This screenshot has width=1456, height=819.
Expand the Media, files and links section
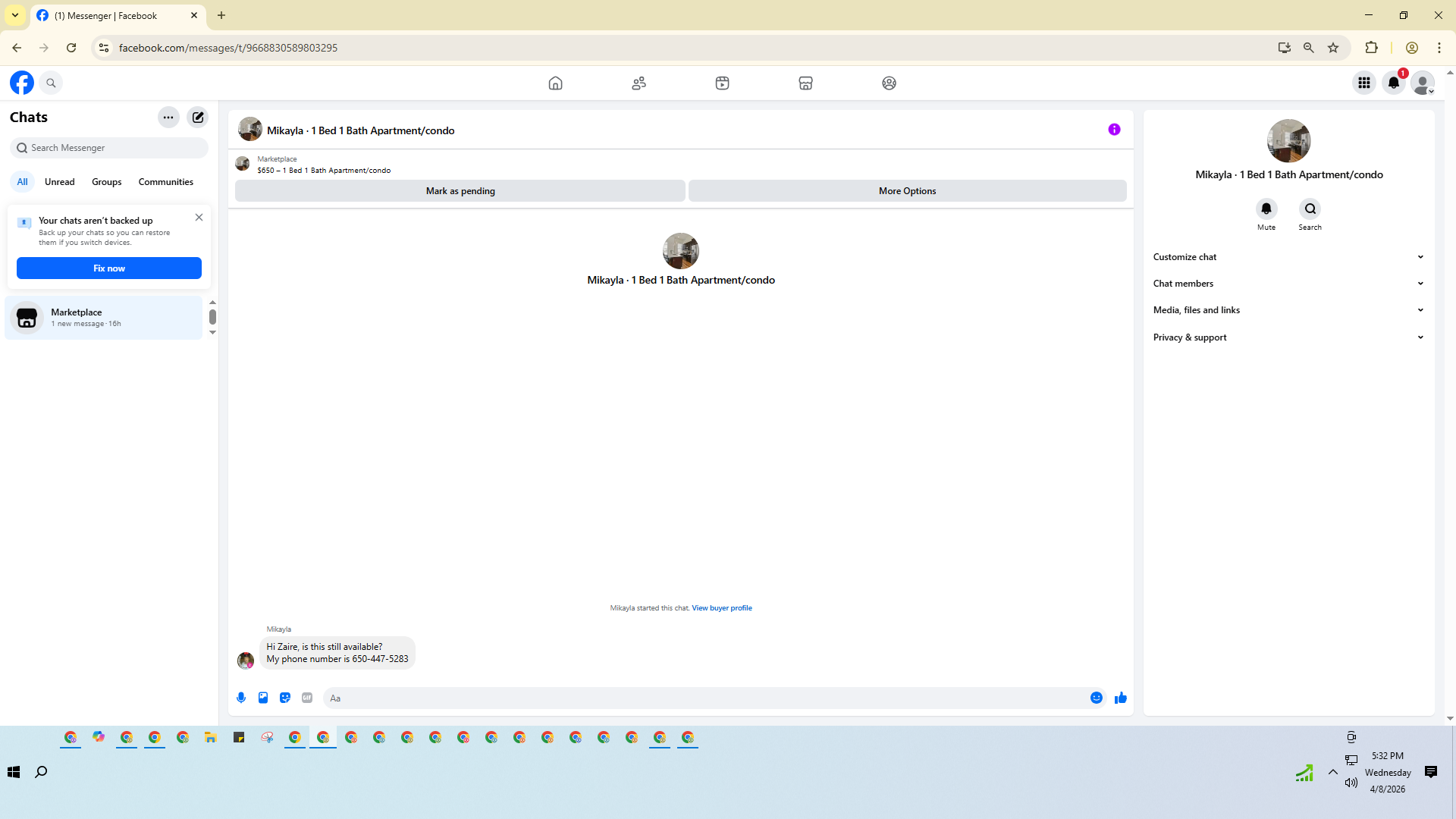point(1288,310)
